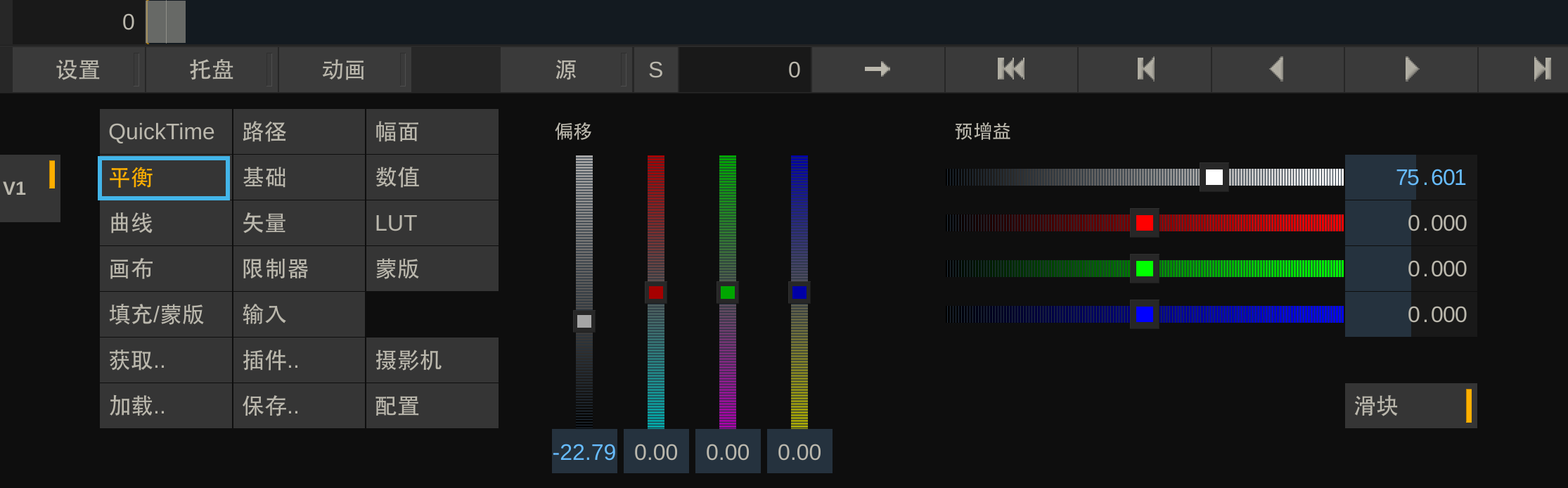Viewport: 1568px width, 488px height.
Task: Click the -22.79 offset value field
Action: 584,451
